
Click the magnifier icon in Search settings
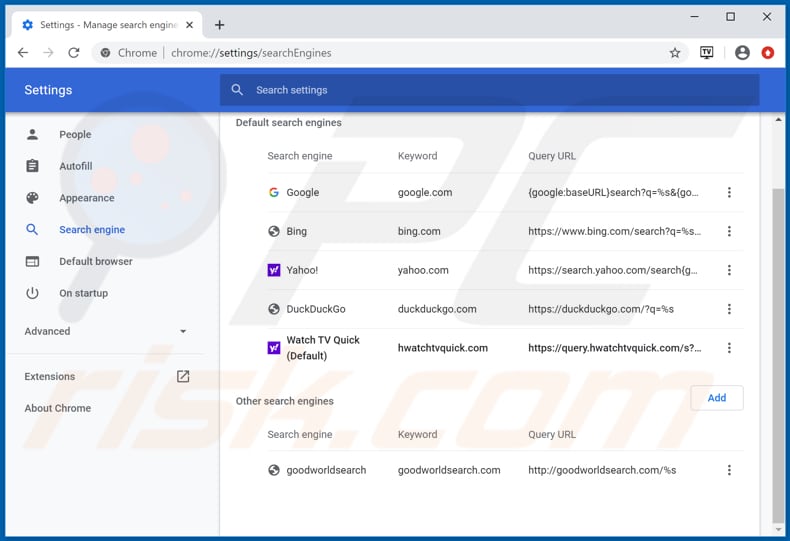point(237,90)
